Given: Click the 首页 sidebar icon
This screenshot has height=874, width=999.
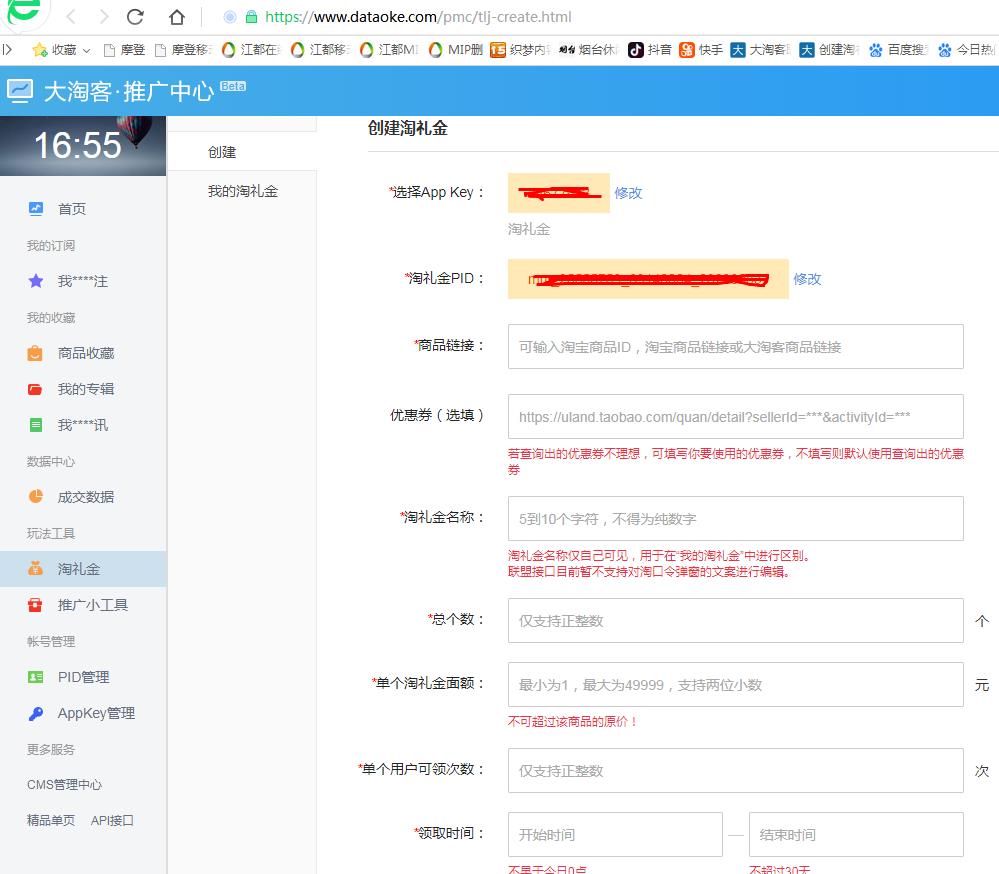Looking at the screenshot, I should 36,209.
